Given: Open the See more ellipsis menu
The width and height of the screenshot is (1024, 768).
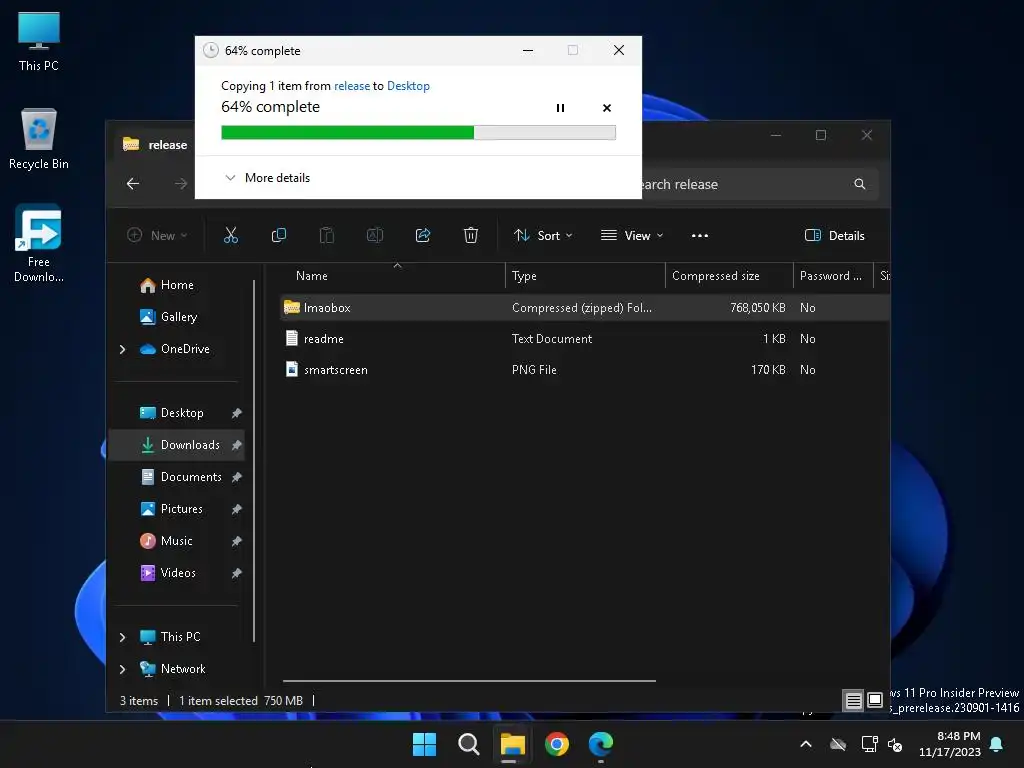Looking at the screenshot, I should click(699, 236).
